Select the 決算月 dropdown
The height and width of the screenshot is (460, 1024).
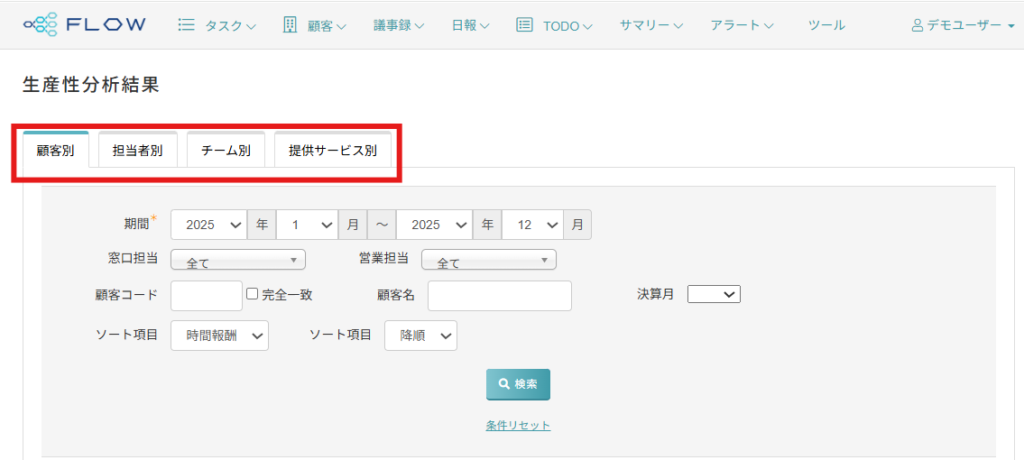[x=713, y=294]
